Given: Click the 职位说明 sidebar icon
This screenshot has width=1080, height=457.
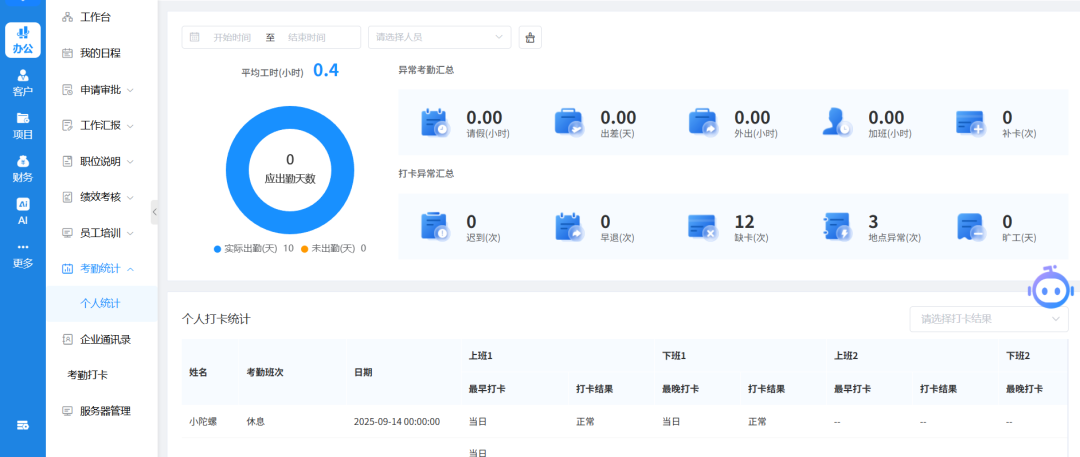Looking at the screenshot, I should click(x=68, y=161).
